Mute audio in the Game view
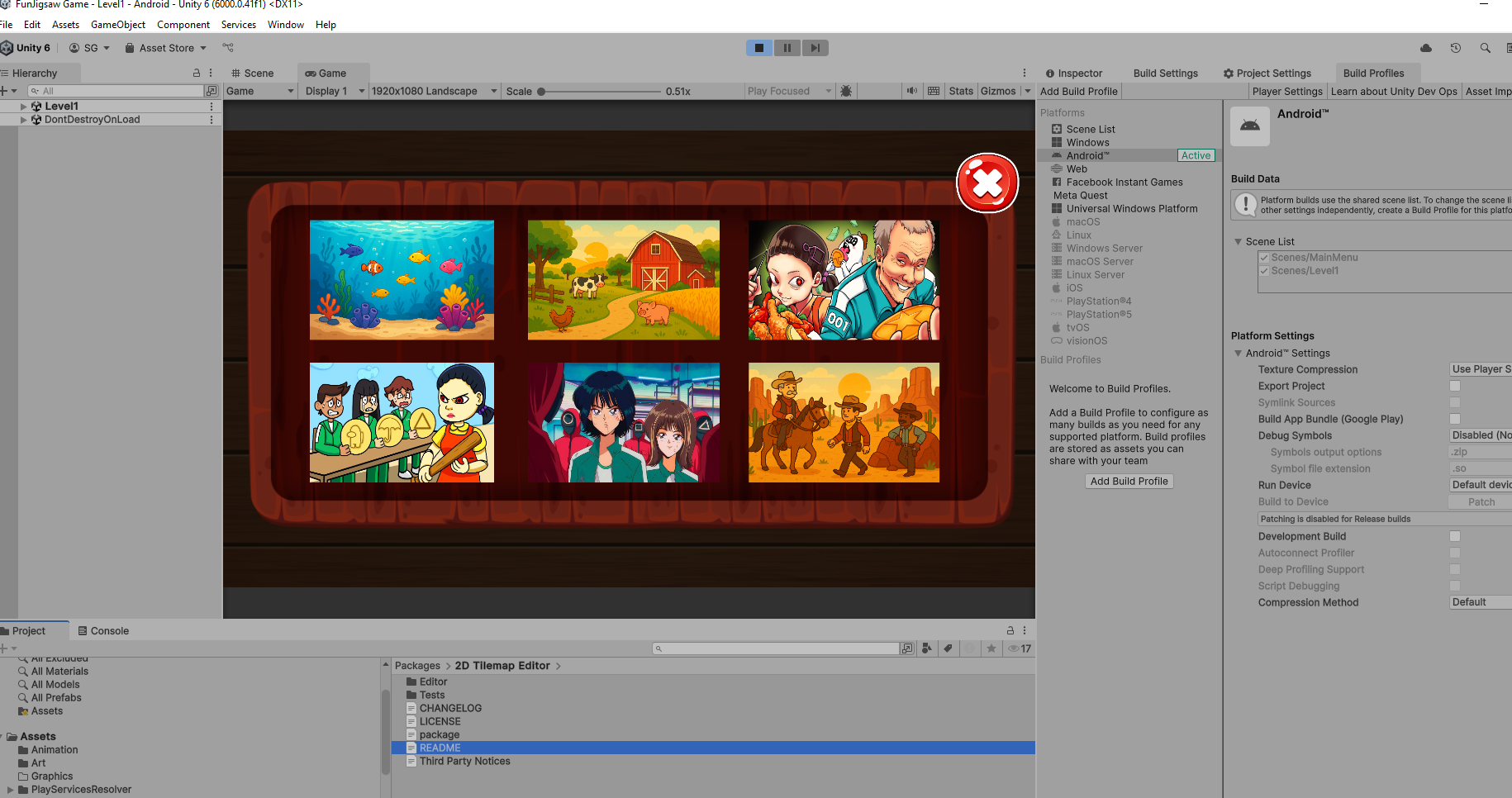Viewport: 1512px width, 798px height. point(912,91)
